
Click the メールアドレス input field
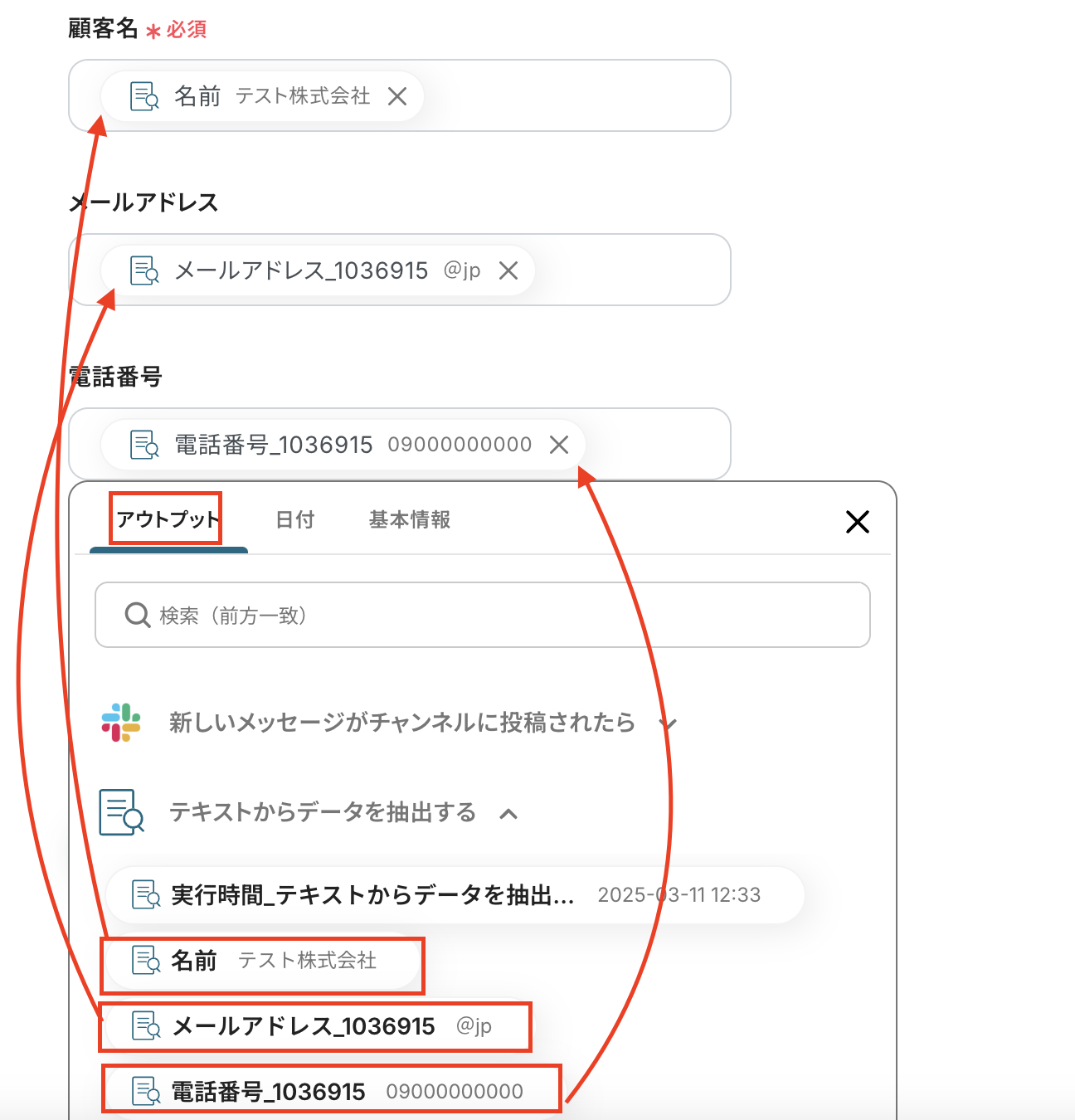(399, 270)
